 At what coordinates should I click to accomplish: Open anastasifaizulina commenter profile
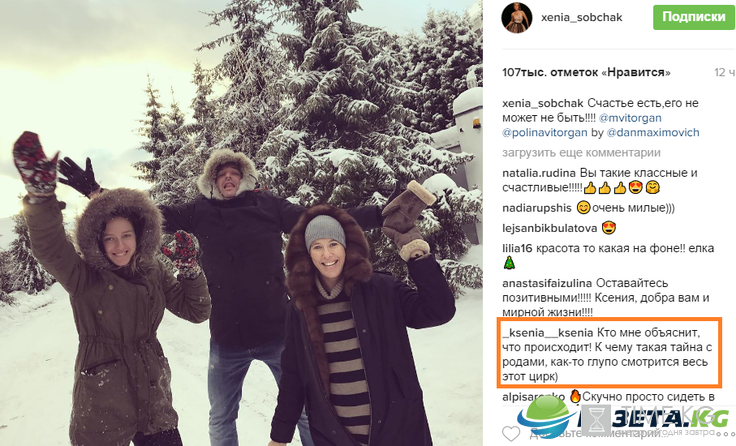pos(547,283)
